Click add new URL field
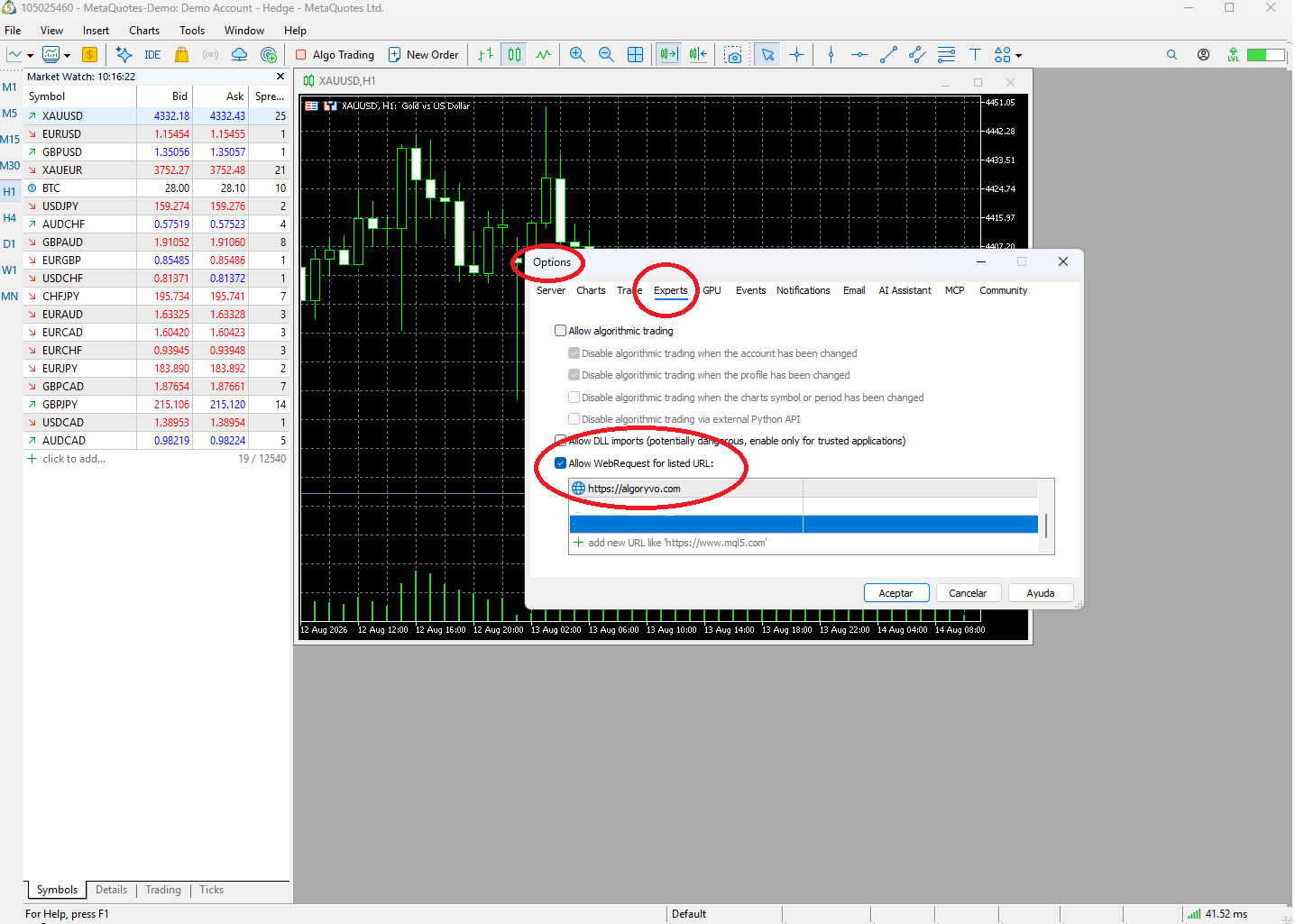 point(803,543)
